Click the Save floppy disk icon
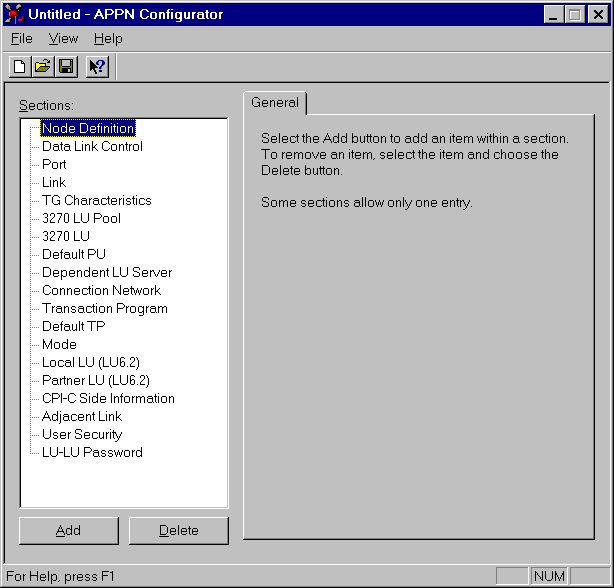This screenshot has width=614, height=588. pos(66,67)
